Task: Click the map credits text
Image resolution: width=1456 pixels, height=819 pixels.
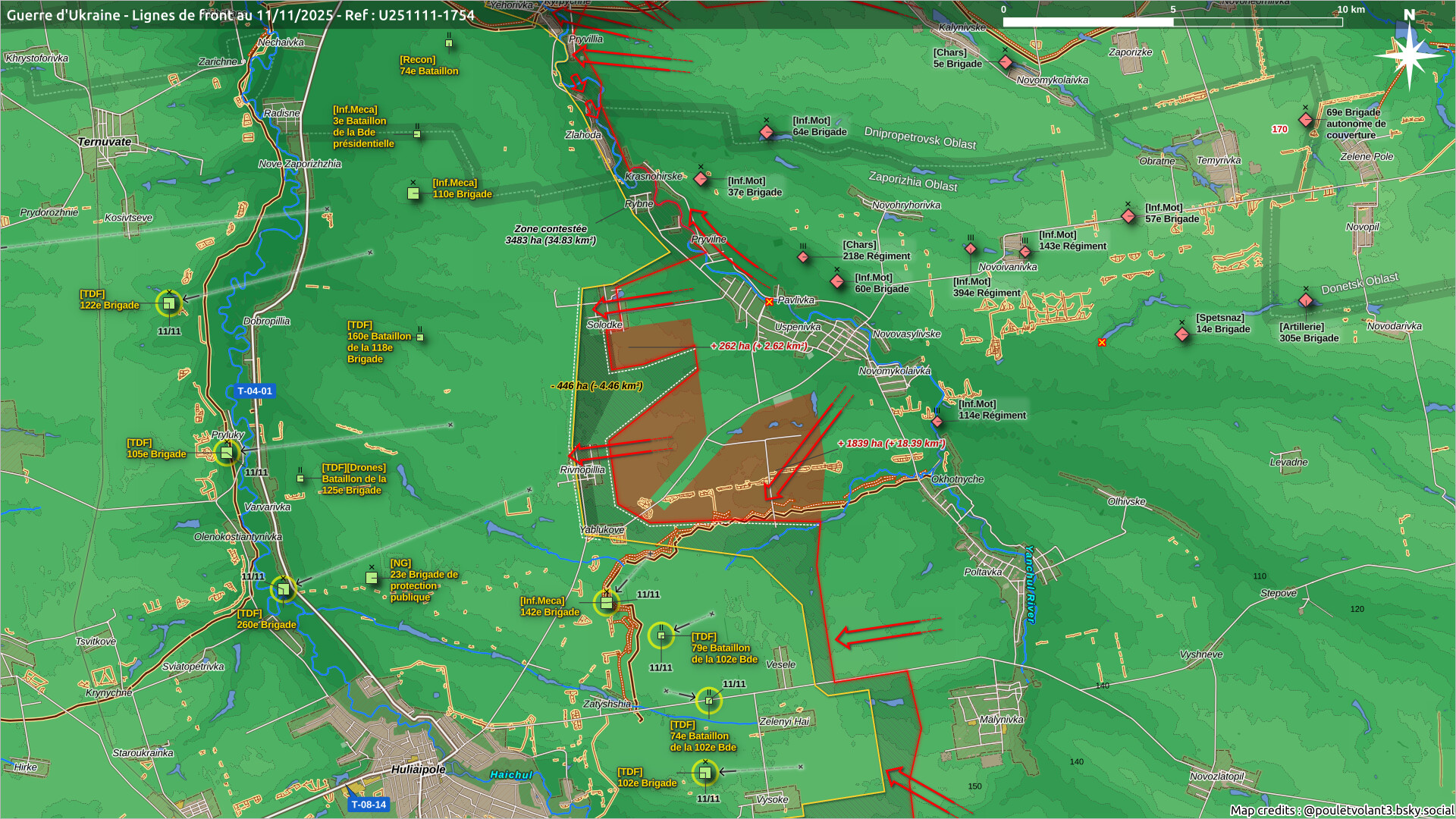Action: [x=1341, y=810]
